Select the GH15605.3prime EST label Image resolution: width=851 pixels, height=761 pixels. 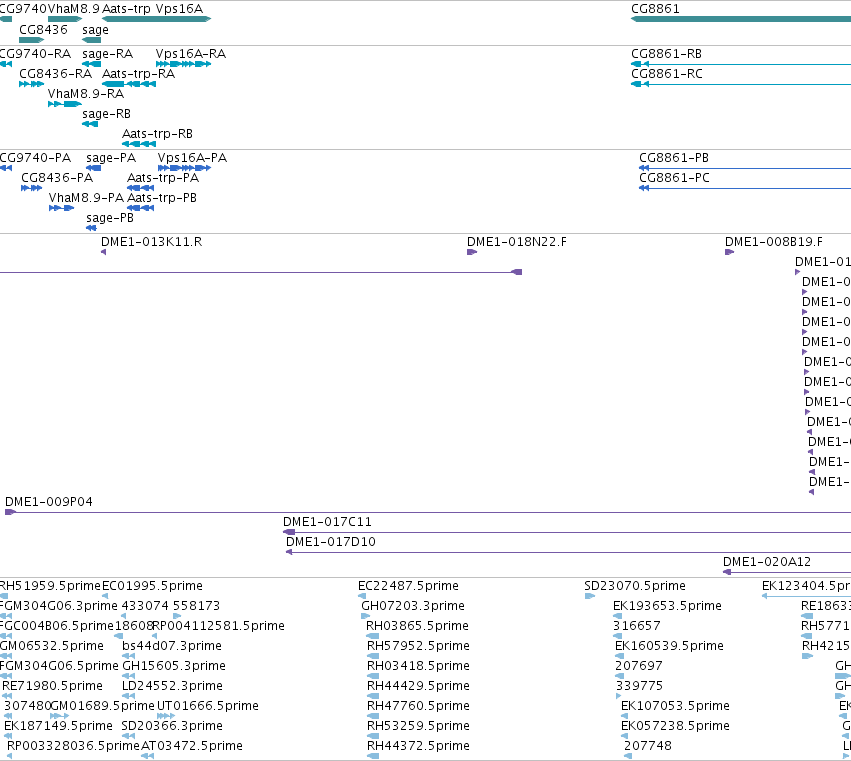[x=174, y=667]
